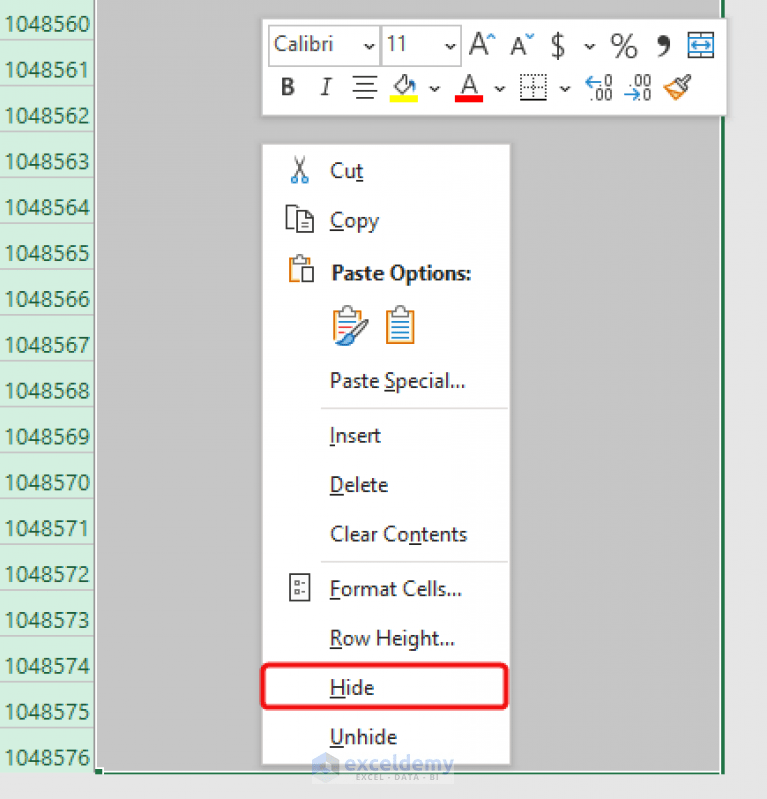The width and height of the screenshot is (767, 799).
Task: Toggle Italic formatting
Action: click(x=326, y=87)
